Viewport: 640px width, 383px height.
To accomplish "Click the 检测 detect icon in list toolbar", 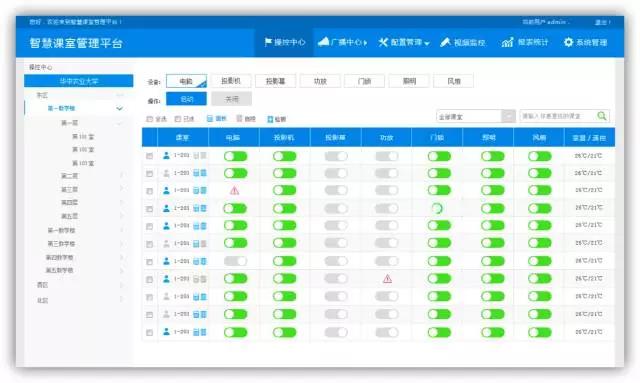I will [x=270, y=119].
